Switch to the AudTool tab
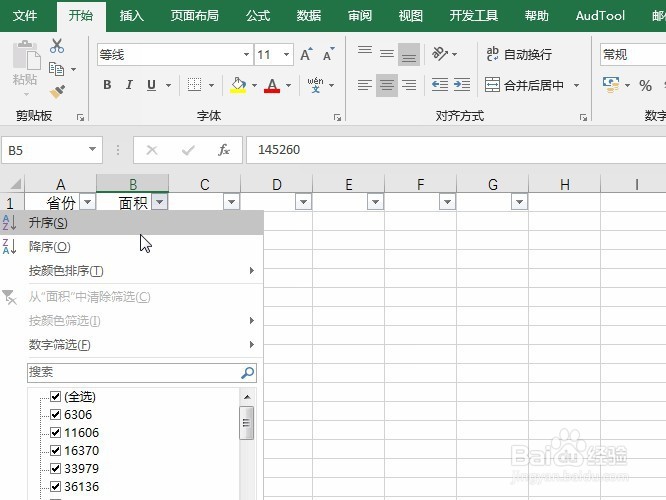This screenshot has width=666, height=500. tap(600, 16)
